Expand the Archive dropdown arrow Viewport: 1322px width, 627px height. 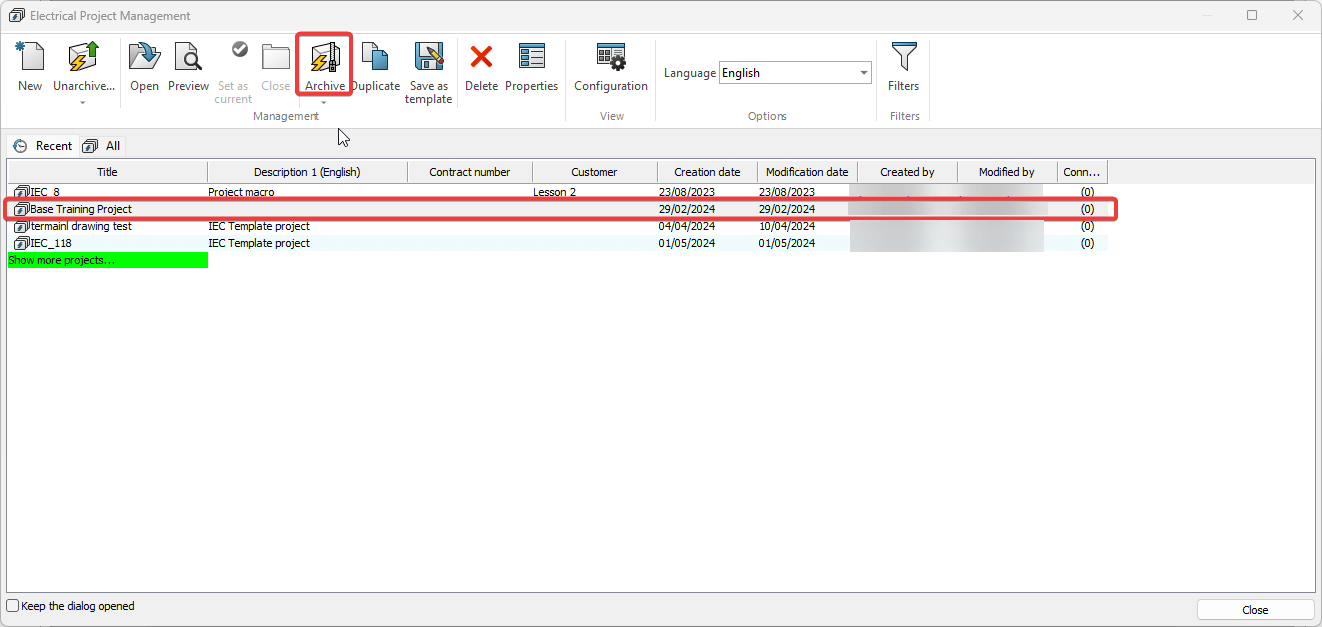pos(323,100)
